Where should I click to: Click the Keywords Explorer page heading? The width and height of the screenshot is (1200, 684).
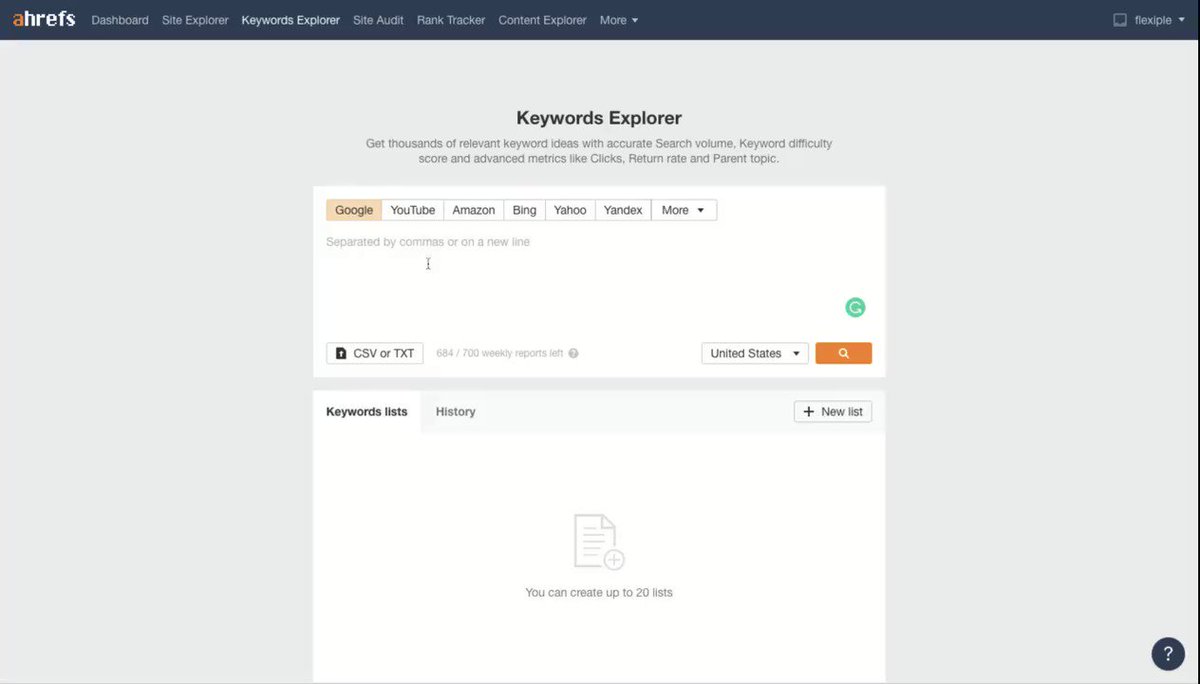(599, 118)
